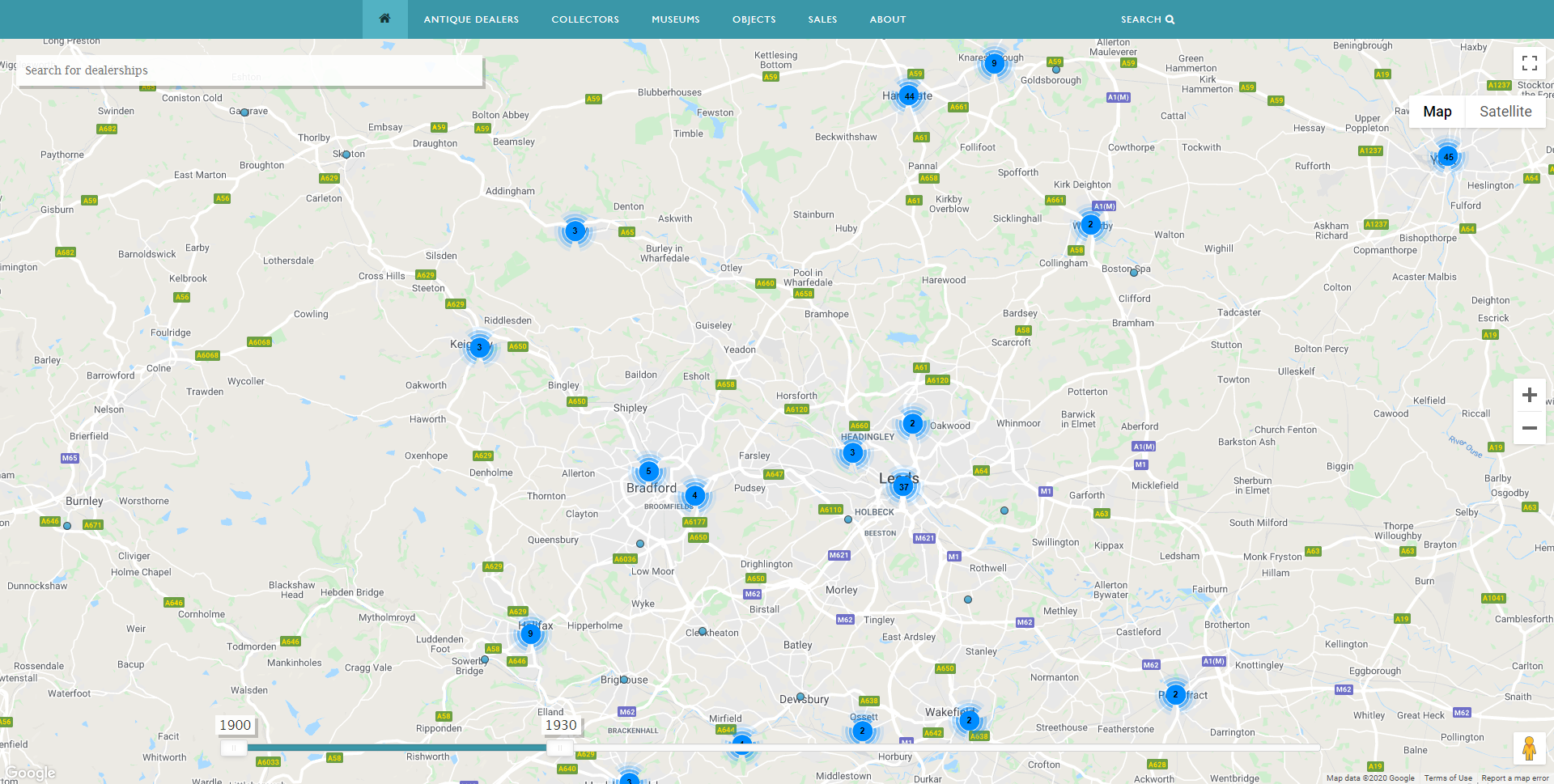
Task: Zoom out of the map
Action: pos(1529,428)
